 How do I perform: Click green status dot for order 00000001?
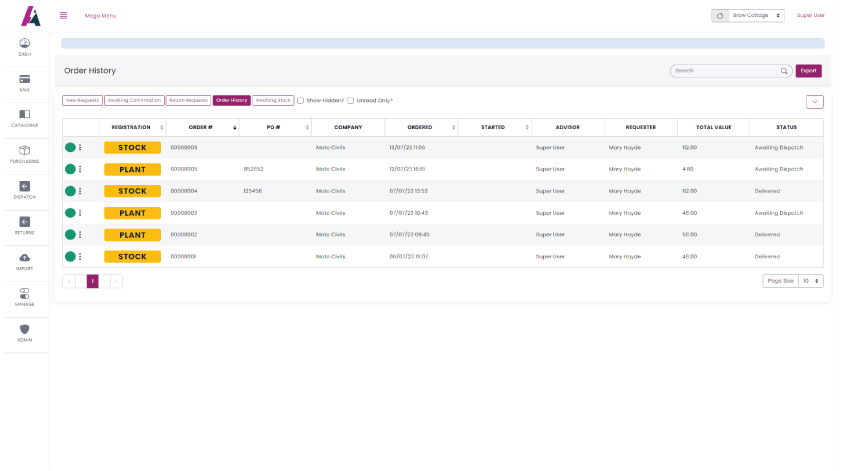coord(70,257)
